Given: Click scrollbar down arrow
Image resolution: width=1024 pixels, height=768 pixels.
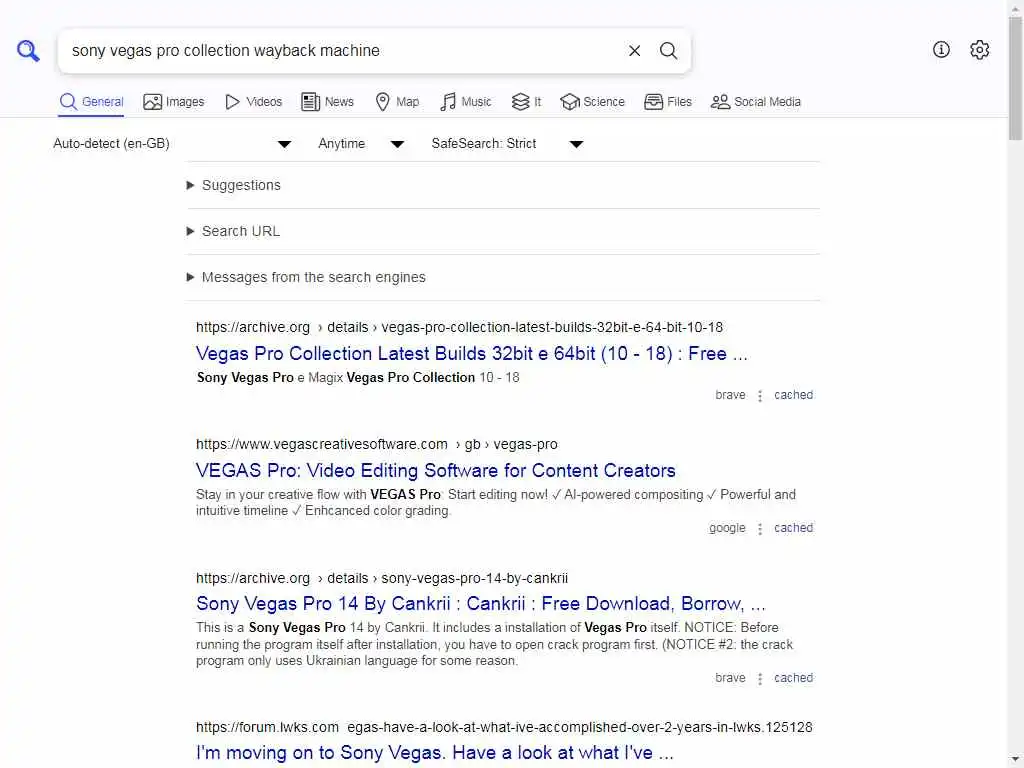Looking at the screenshot, I should 1016,760.
